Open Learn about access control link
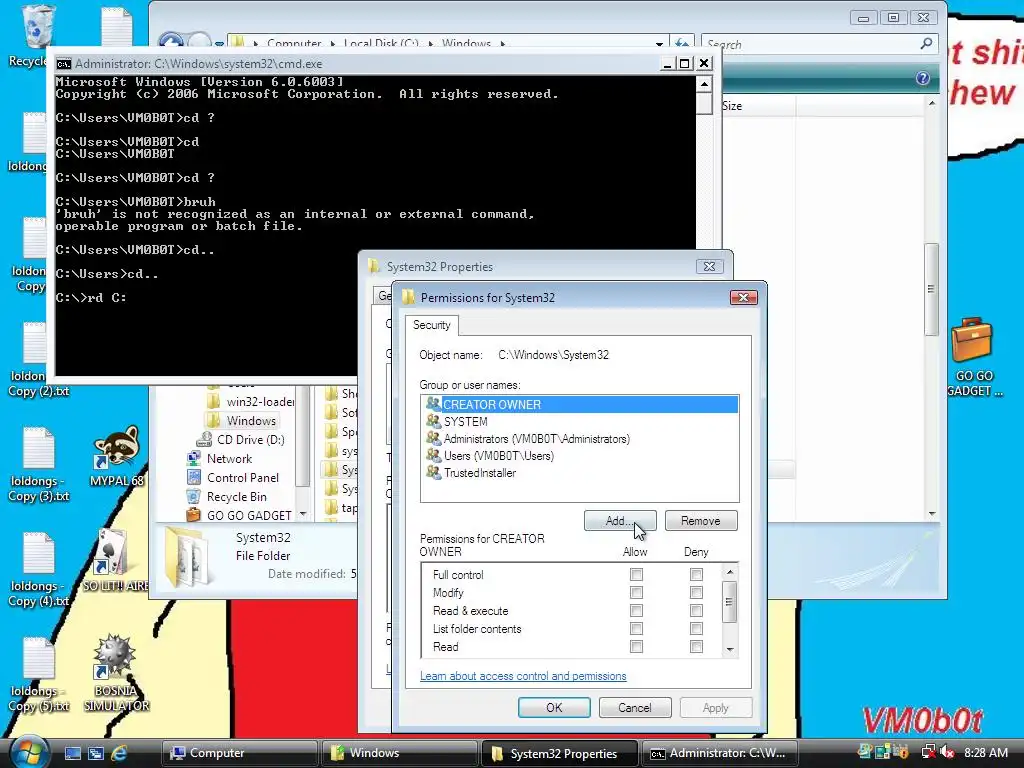This screenshot has height=768, width=1024. click(x=522, y=676)
